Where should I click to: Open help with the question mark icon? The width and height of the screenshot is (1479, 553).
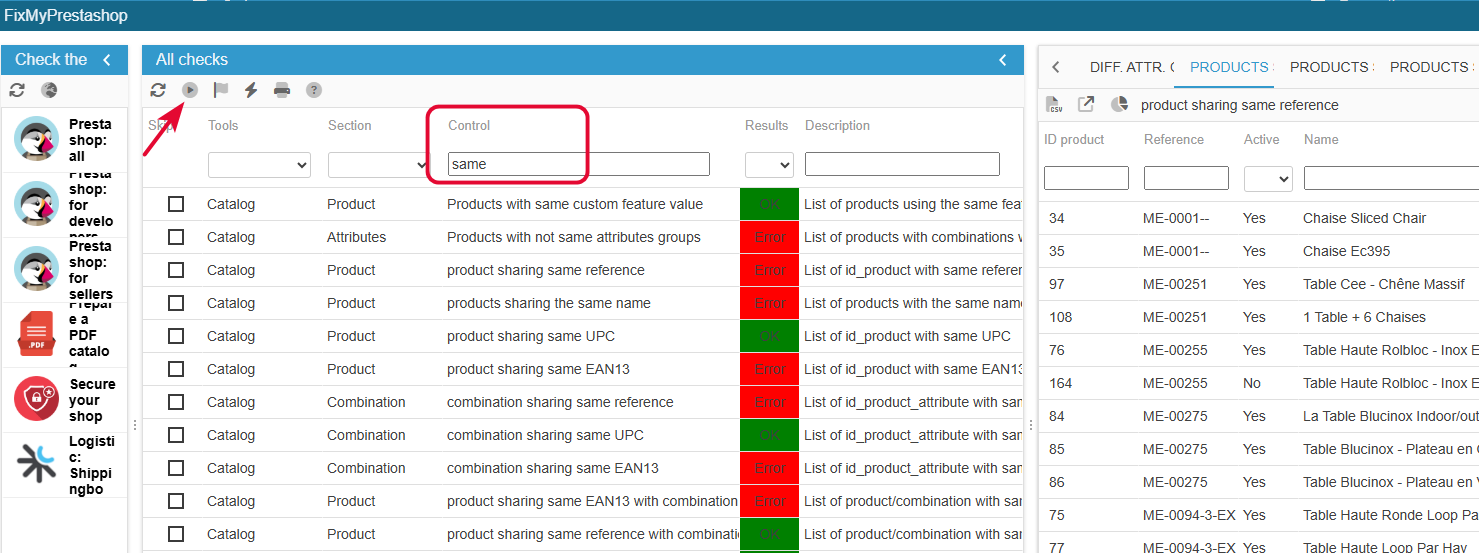click(x=314, y=90)
